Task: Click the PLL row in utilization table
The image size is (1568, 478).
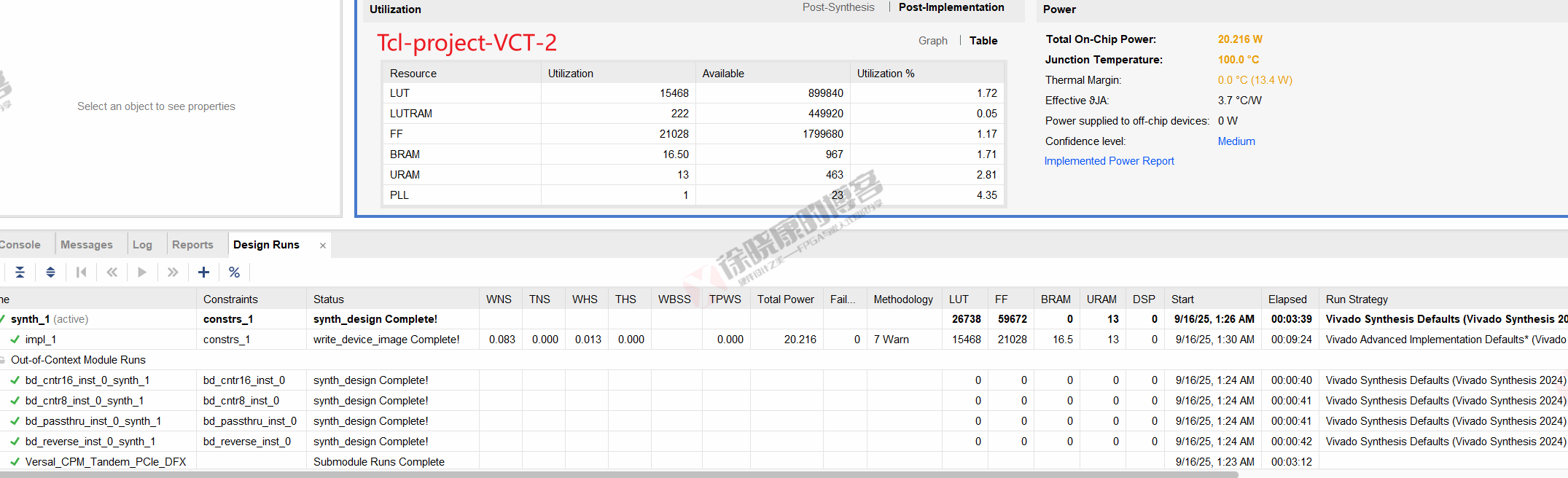Action: click(693, 195)
